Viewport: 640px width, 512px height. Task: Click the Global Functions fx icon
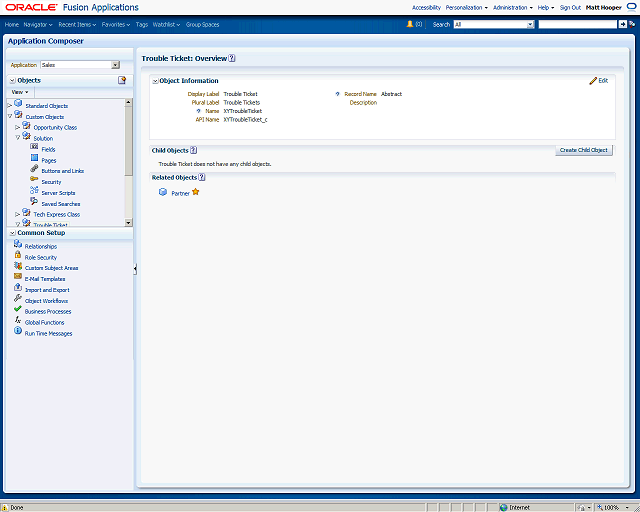coord(18,320)
